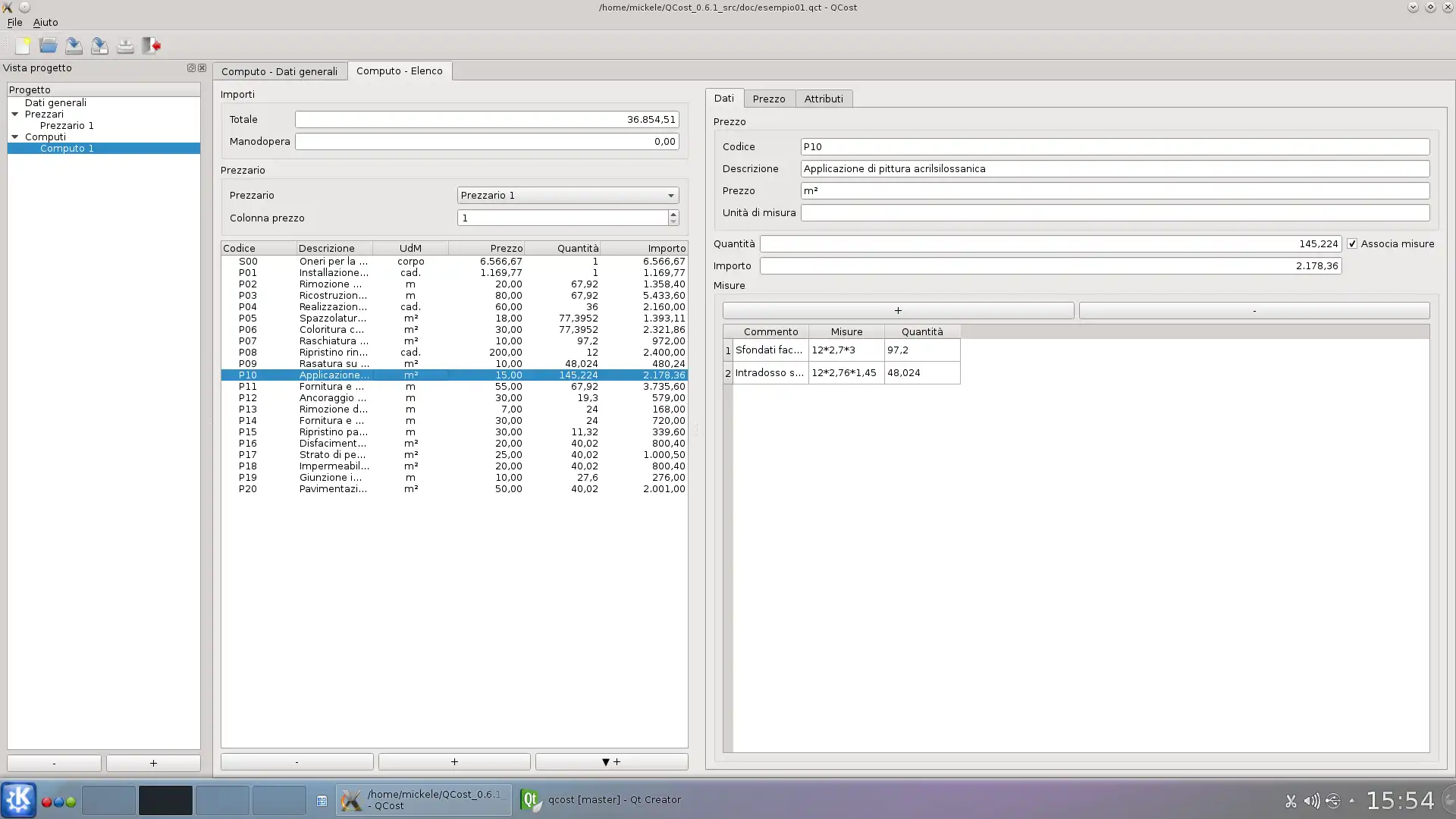
Task: Click the Open file folder icon
Action: [x=49, y=46]
